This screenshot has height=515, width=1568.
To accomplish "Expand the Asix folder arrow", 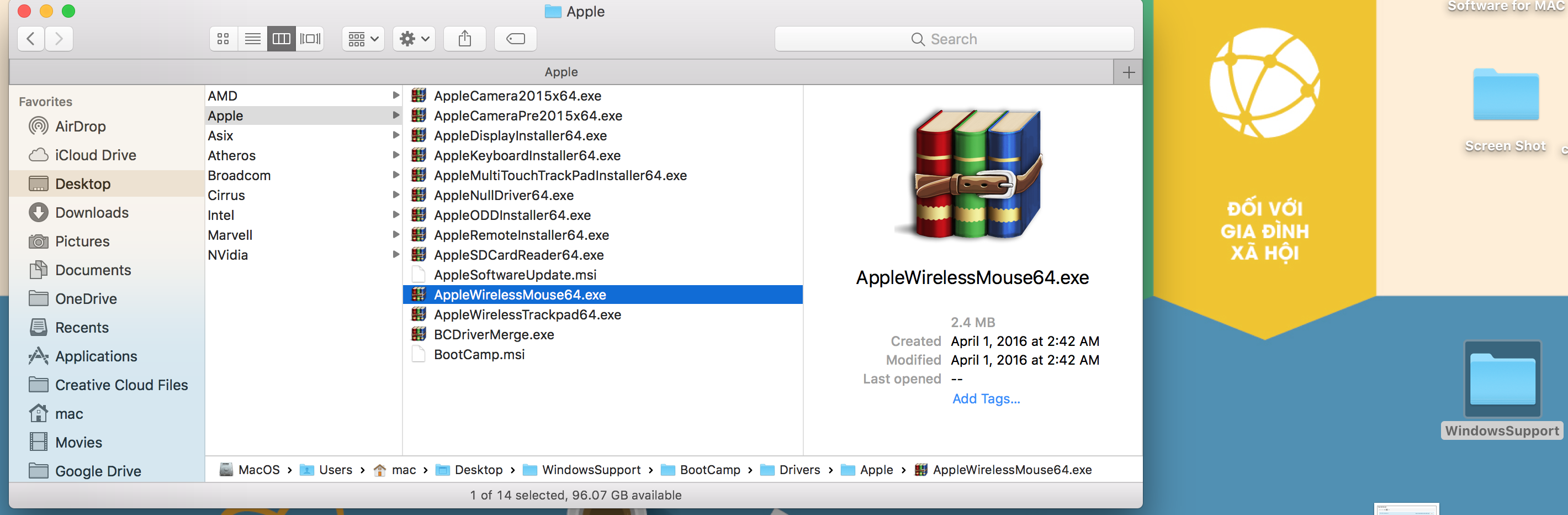I will tap(396, 135).
